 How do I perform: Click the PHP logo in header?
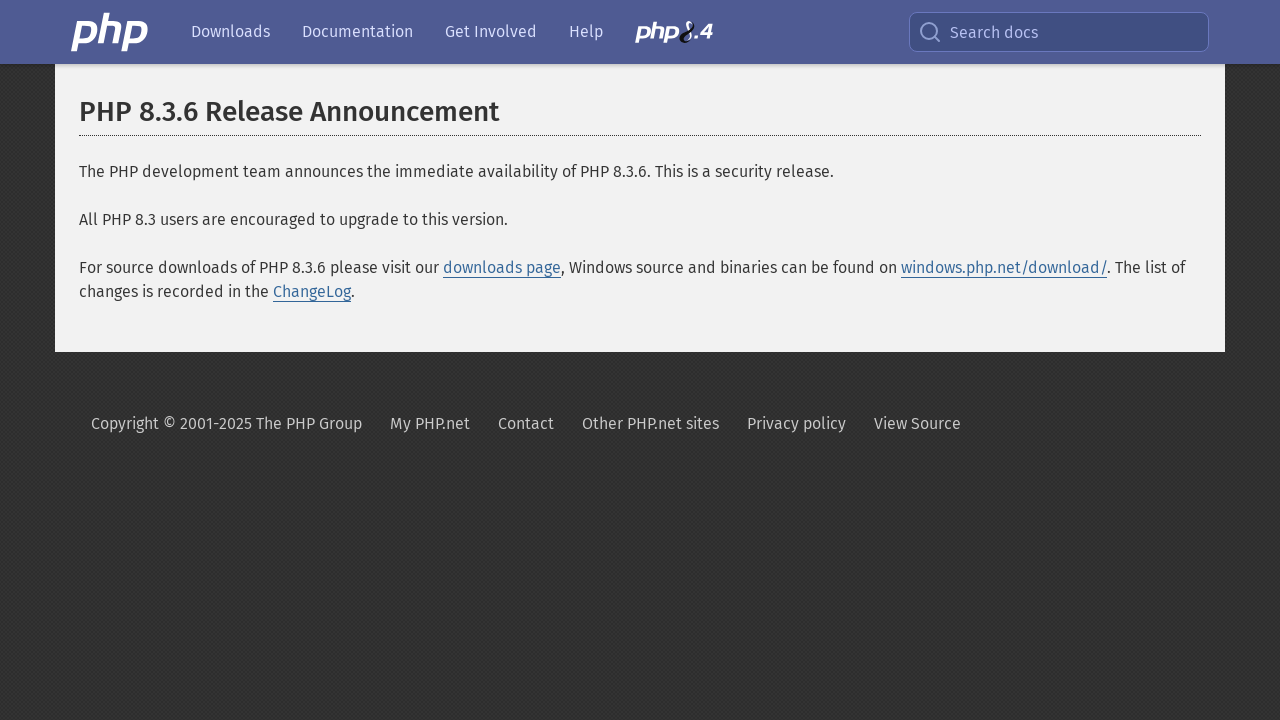[x=109, y=32]
